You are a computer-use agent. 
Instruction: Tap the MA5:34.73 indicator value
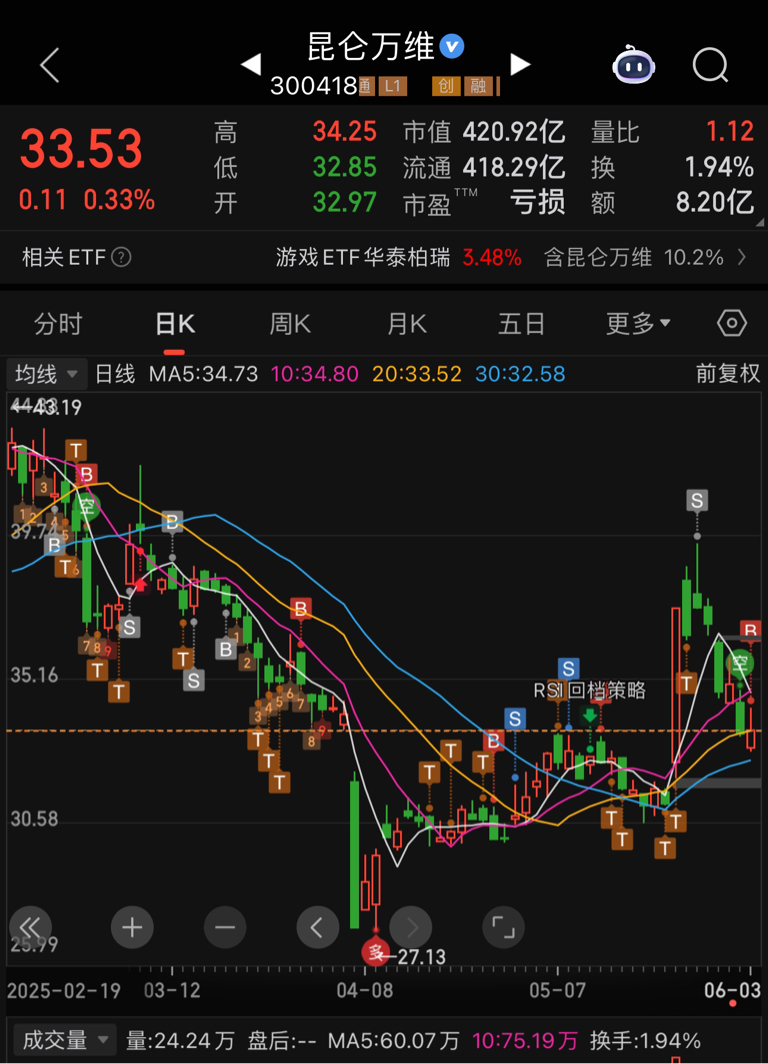click(204, 374)
